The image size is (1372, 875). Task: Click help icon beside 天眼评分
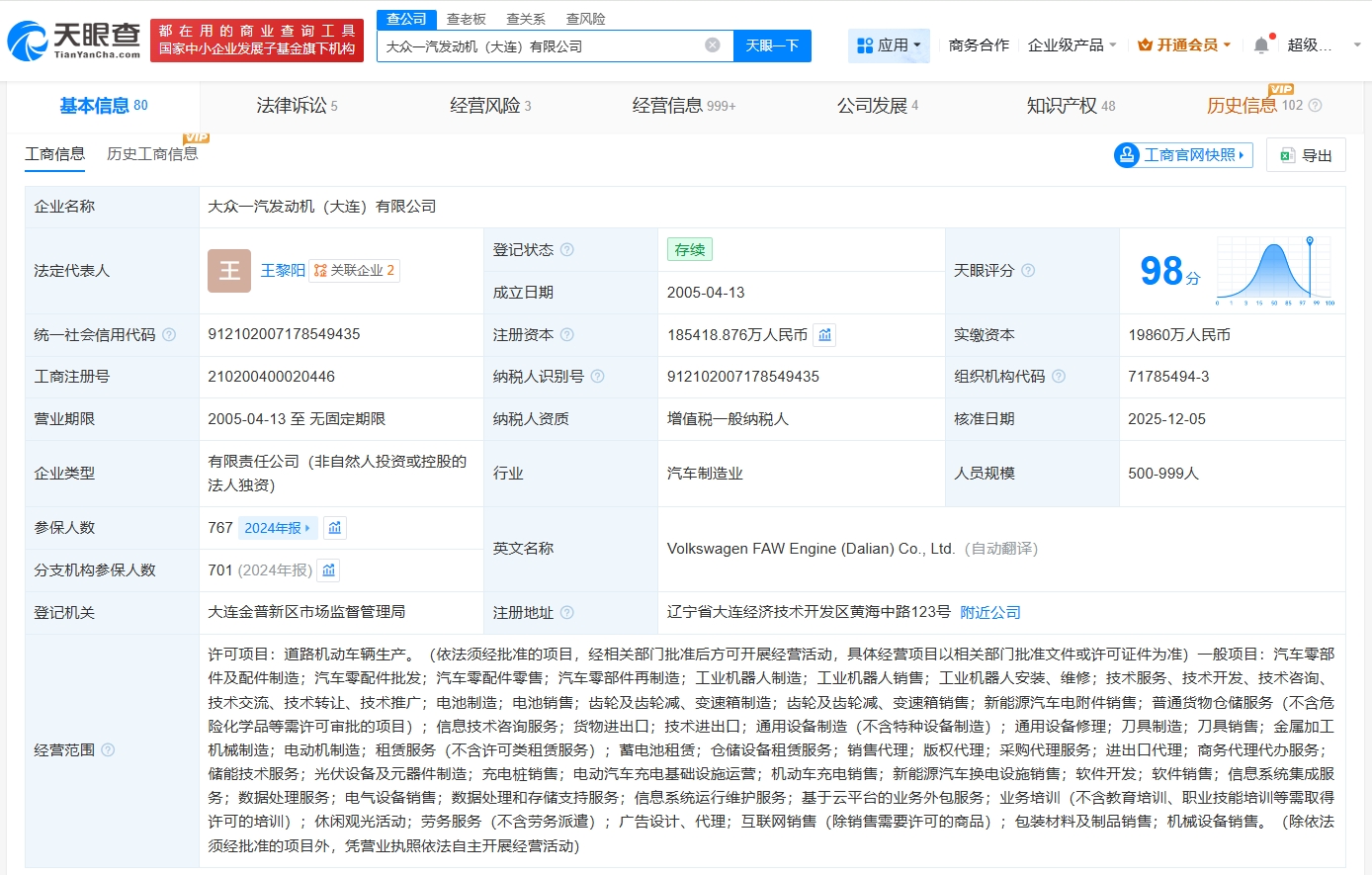pos(1028,271)
